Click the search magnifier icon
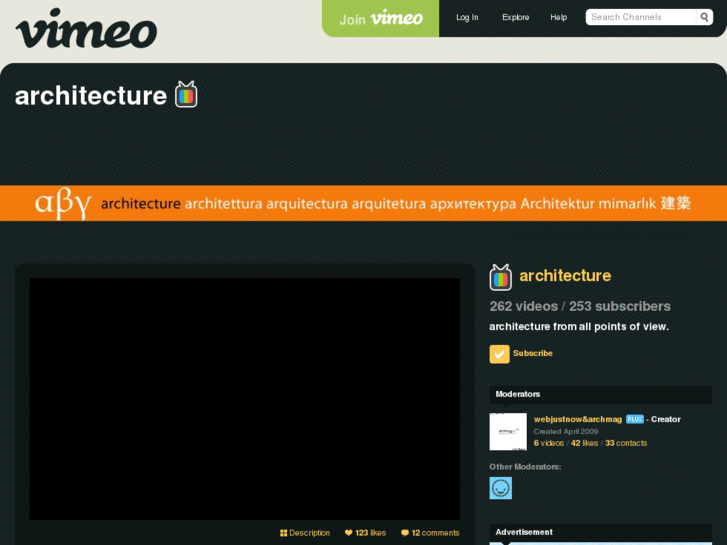727x545 pixels. tap(704, 17)
